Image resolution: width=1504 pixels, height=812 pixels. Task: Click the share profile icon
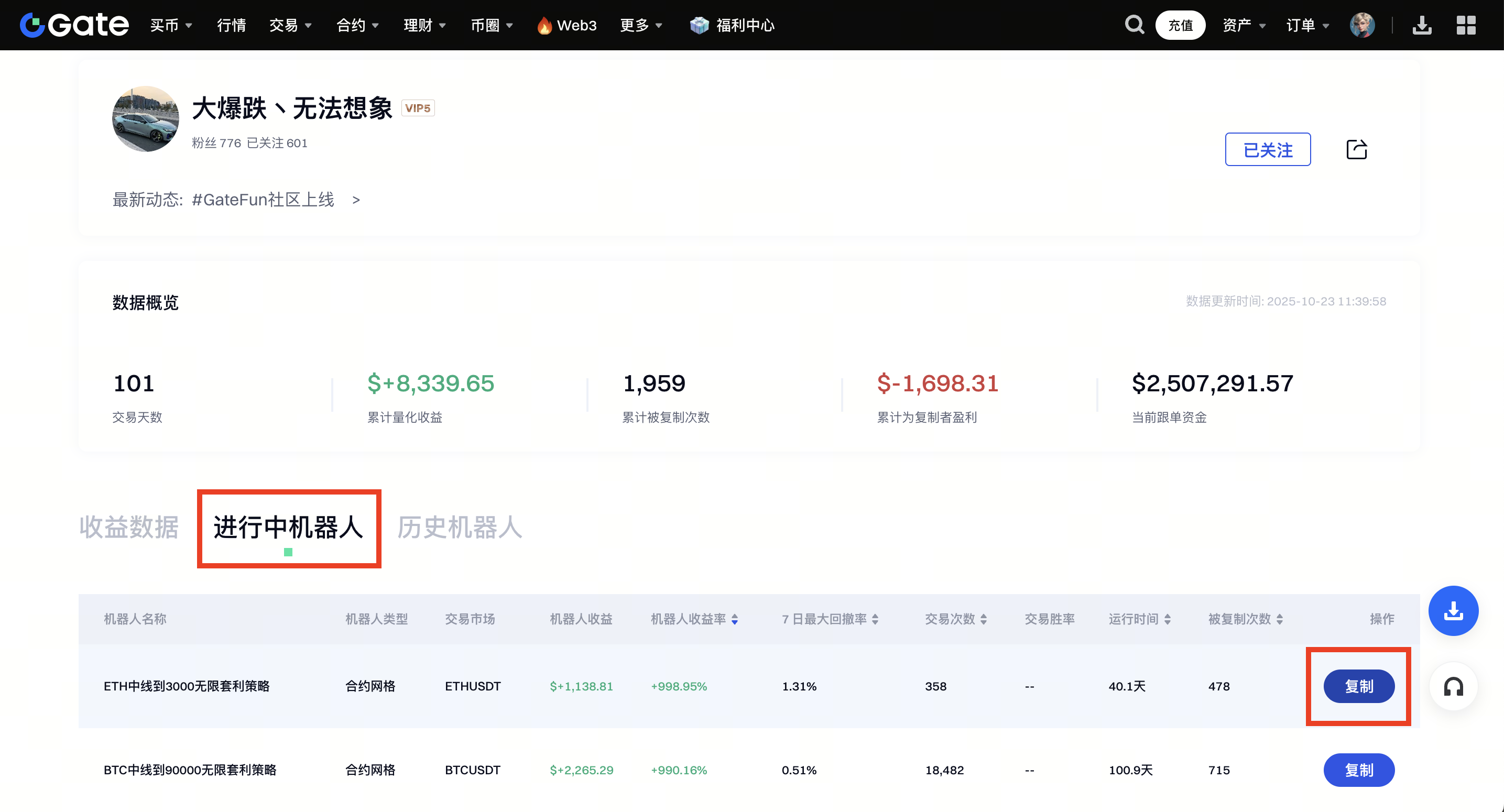tap(1356, 149)
